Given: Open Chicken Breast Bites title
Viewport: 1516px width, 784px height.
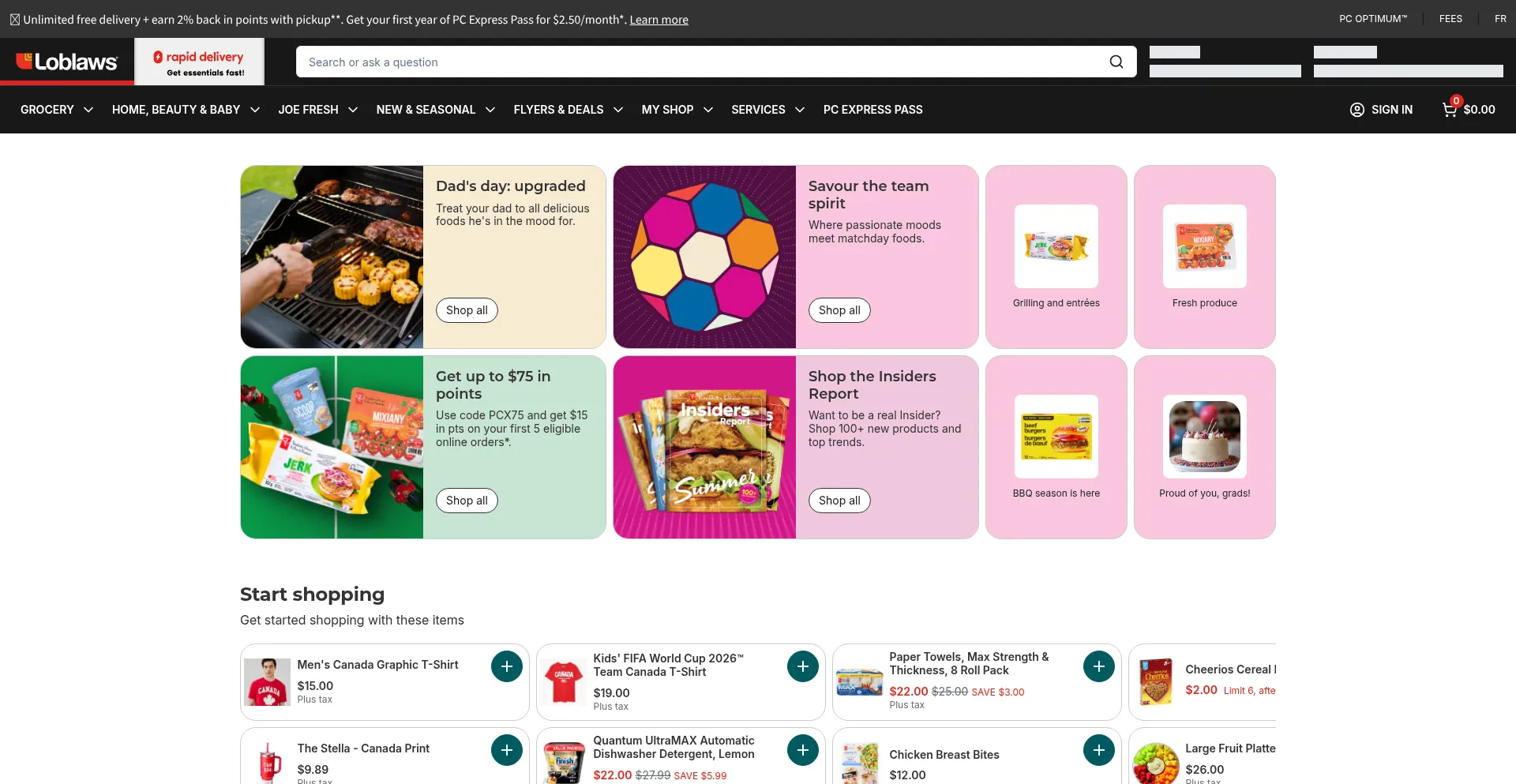Looking at the screenshot, I should 944,755.
